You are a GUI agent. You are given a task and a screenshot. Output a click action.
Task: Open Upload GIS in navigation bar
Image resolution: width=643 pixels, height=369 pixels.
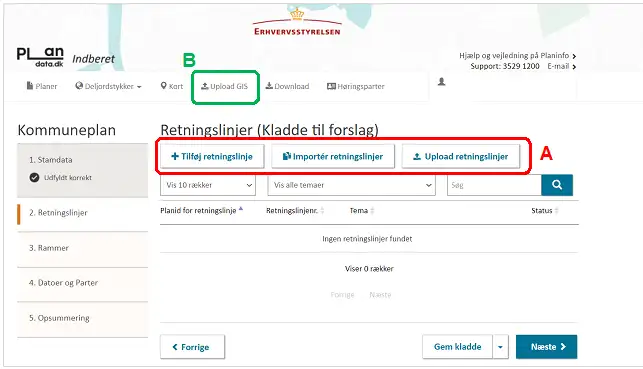click(224, 86)
